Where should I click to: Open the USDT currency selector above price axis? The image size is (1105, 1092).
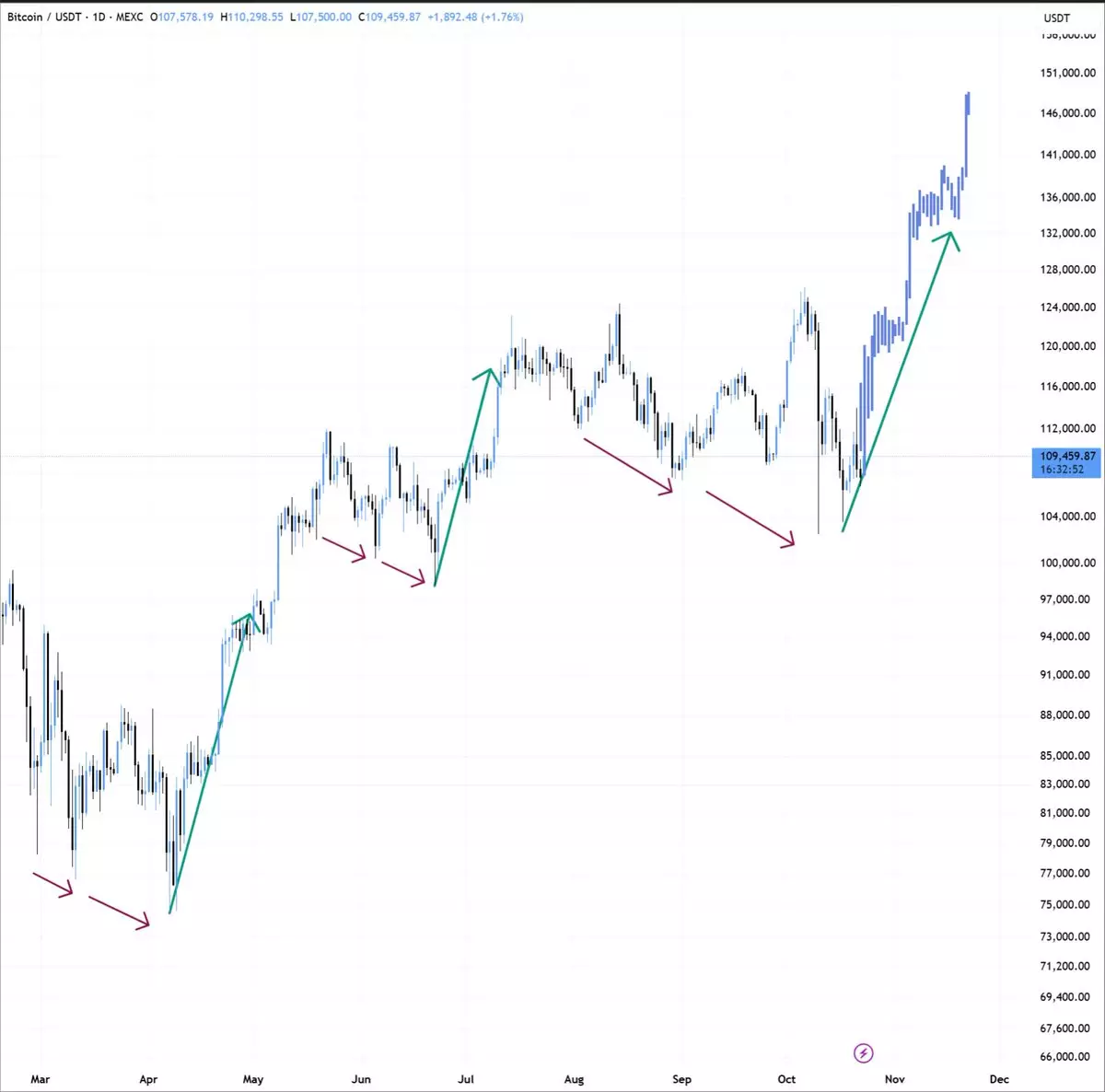1056,17
